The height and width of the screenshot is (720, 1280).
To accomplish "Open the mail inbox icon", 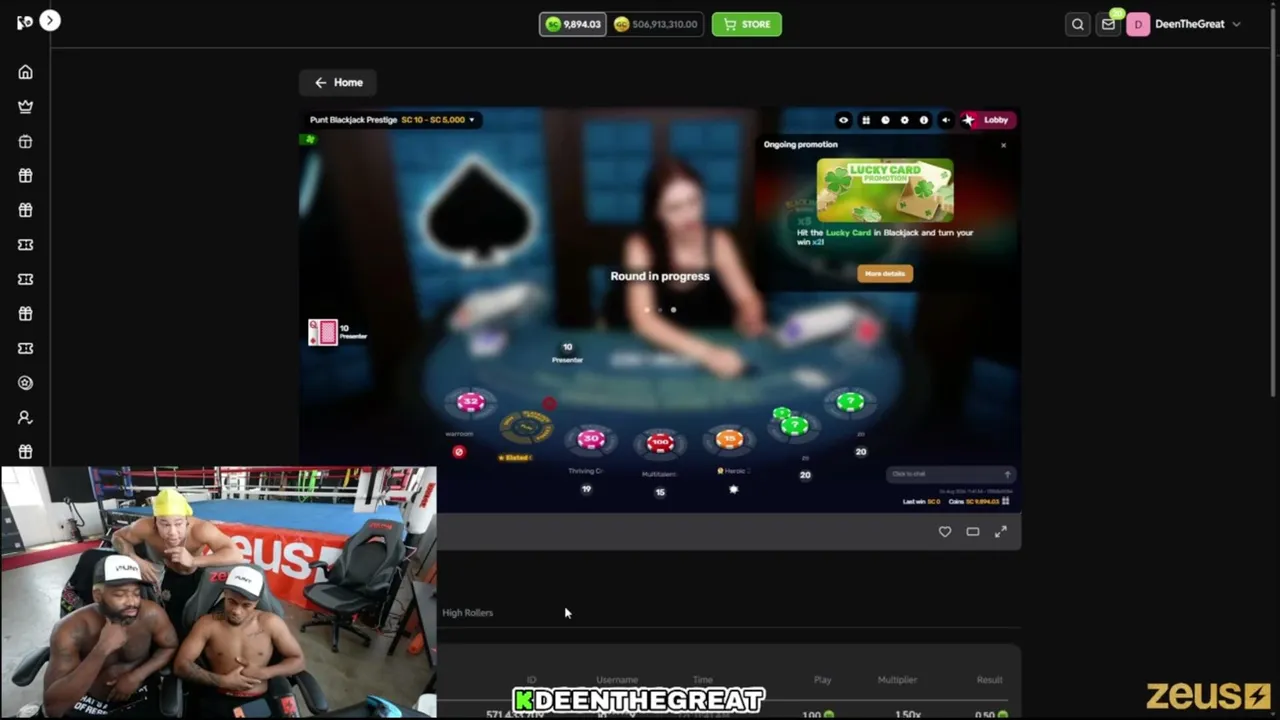I will click(1108, 24).
